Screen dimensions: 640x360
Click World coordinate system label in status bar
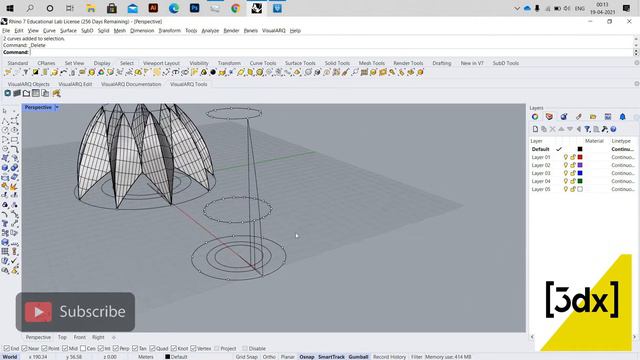click(x=10, y=357)
